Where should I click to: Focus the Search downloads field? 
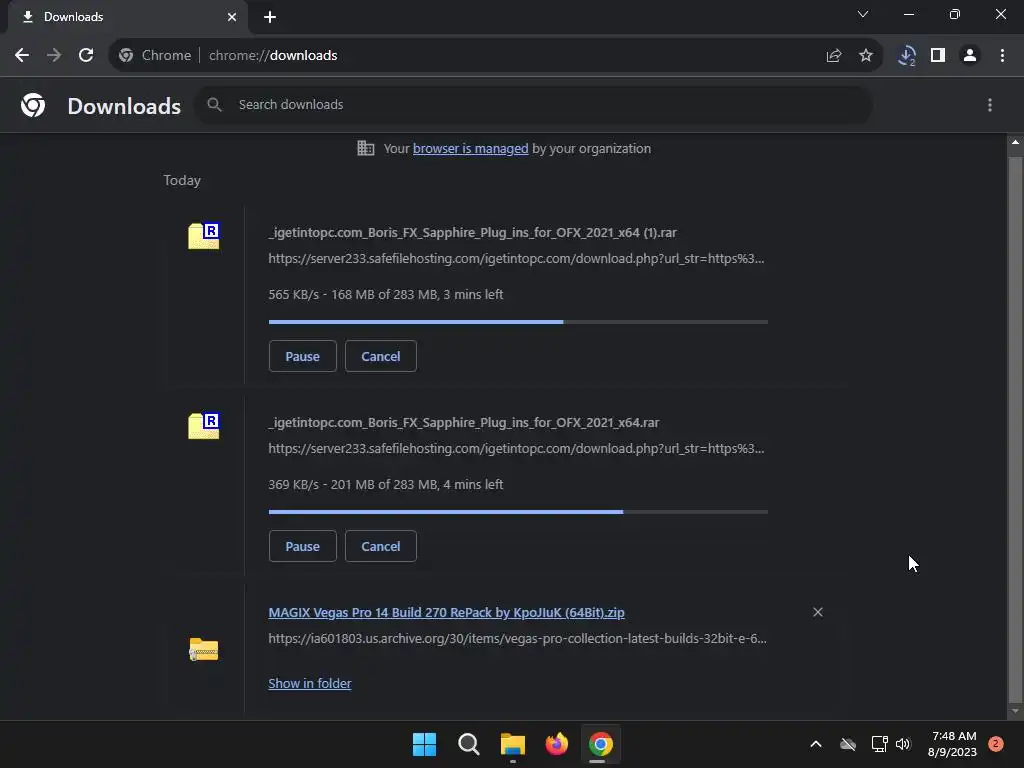point(534,104)
